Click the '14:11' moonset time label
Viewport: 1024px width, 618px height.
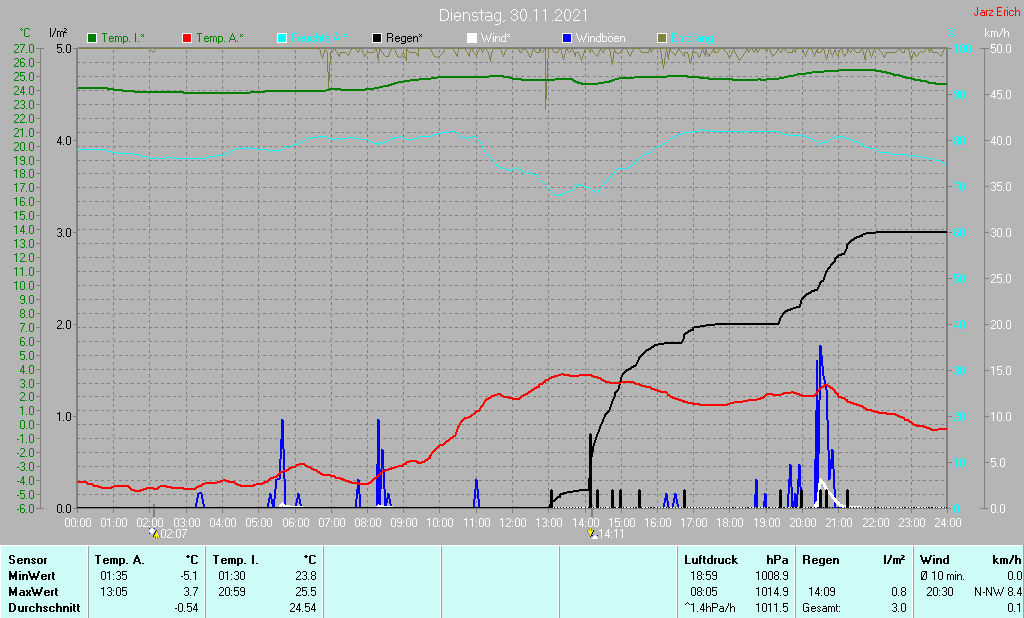coord(611,534)
